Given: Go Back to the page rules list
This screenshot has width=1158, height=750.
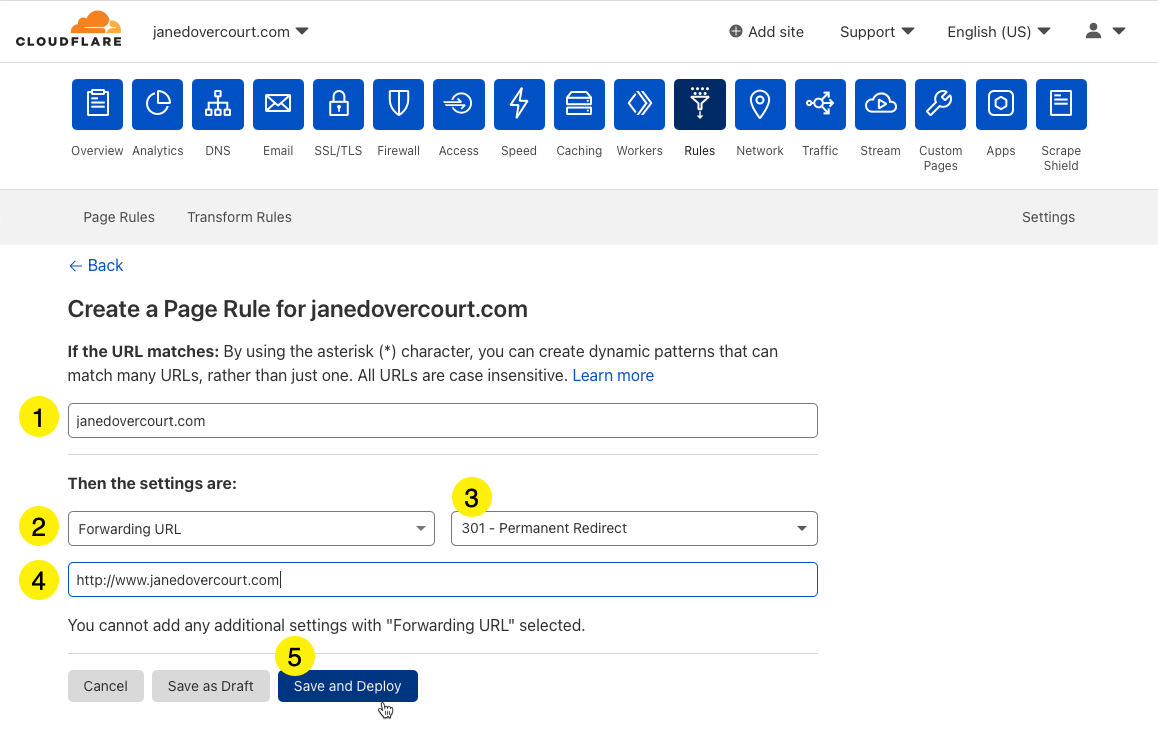Looking at the screenshot, I should pos(96,265).
